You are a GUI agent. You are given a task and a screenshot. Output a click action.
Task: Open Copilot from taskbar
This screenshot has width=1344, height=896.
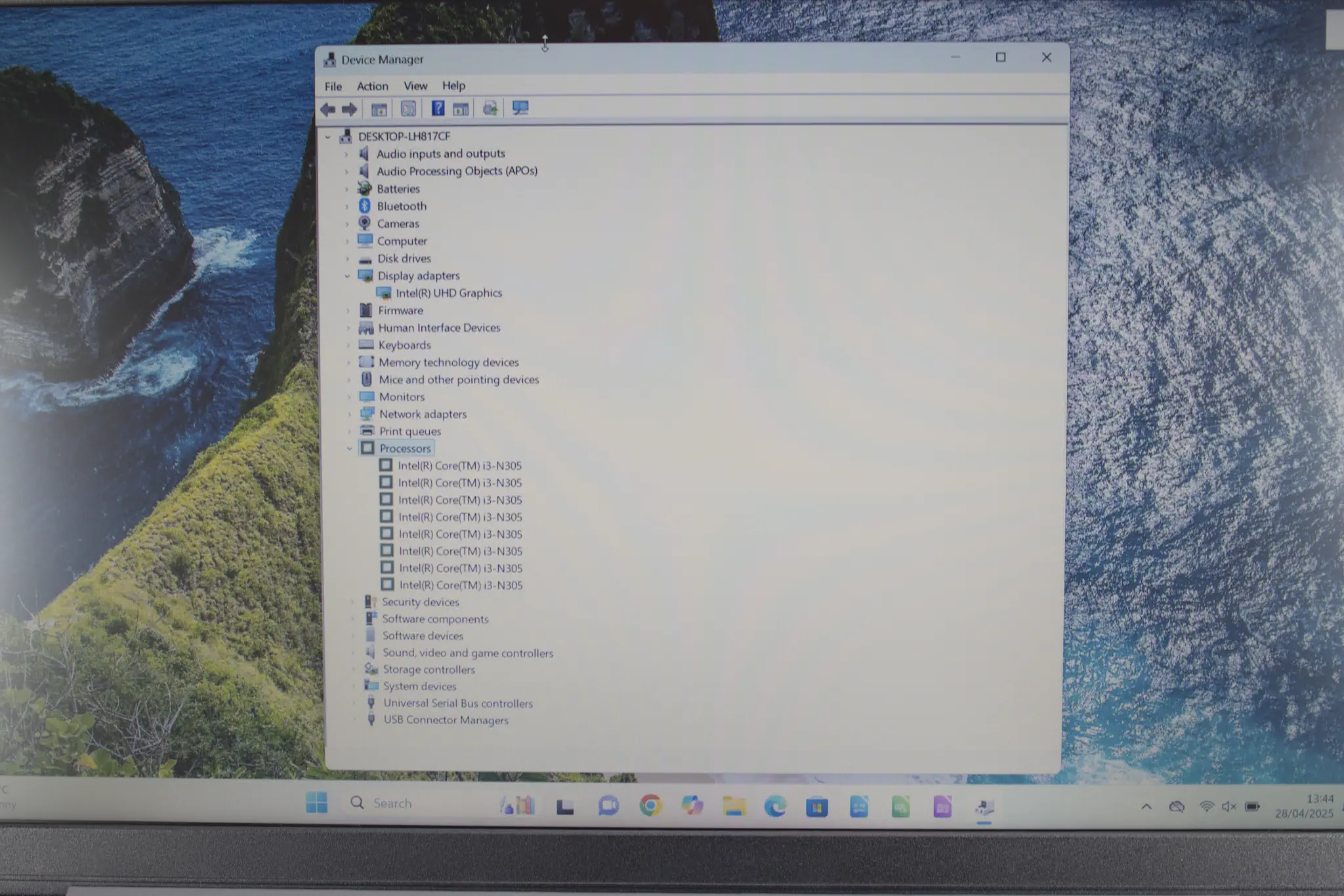pos(692,805)
